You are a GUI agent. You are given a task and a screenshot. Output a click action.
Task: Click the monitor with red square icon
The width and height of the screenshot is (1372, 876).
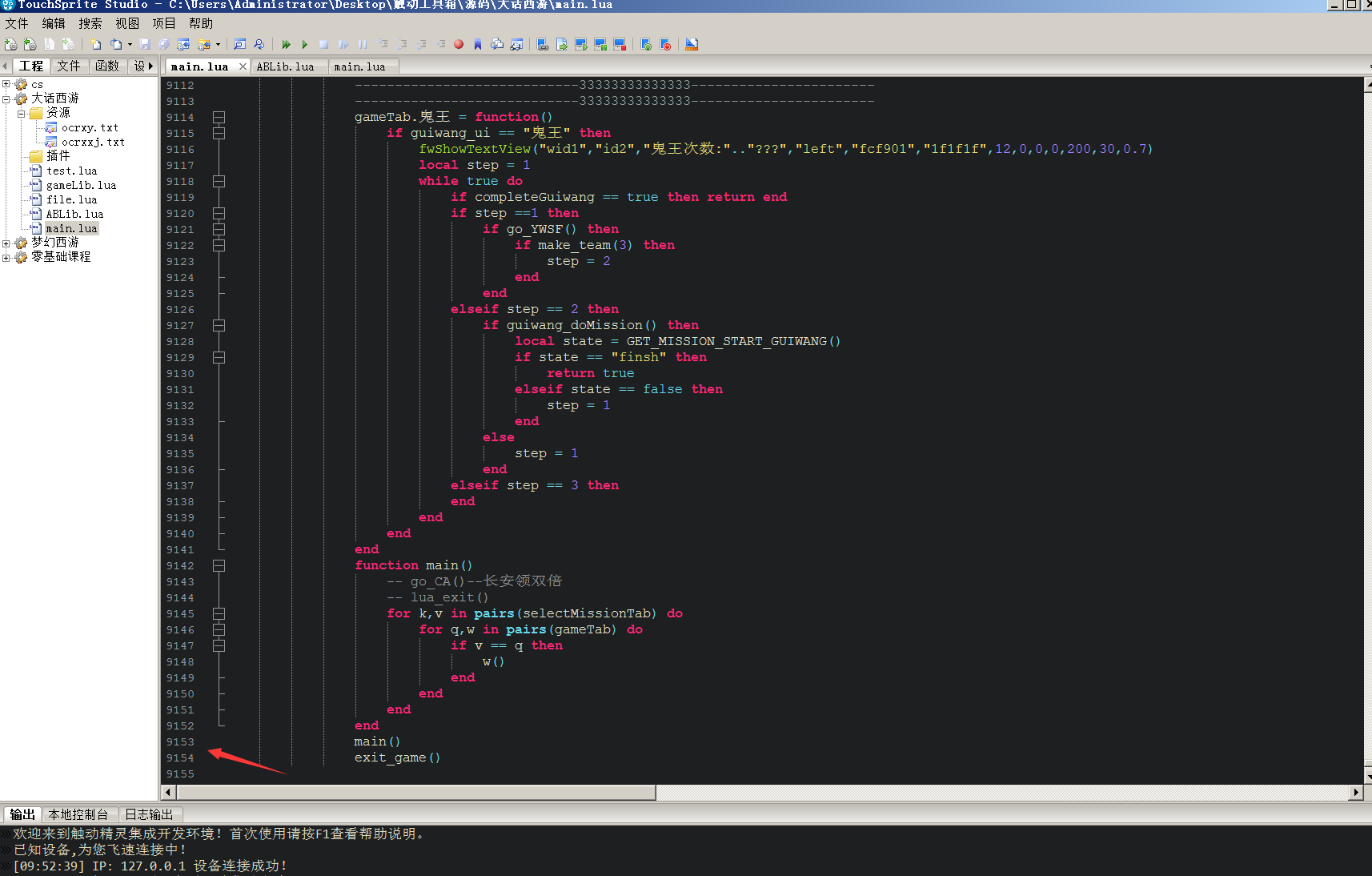[620, 44]
